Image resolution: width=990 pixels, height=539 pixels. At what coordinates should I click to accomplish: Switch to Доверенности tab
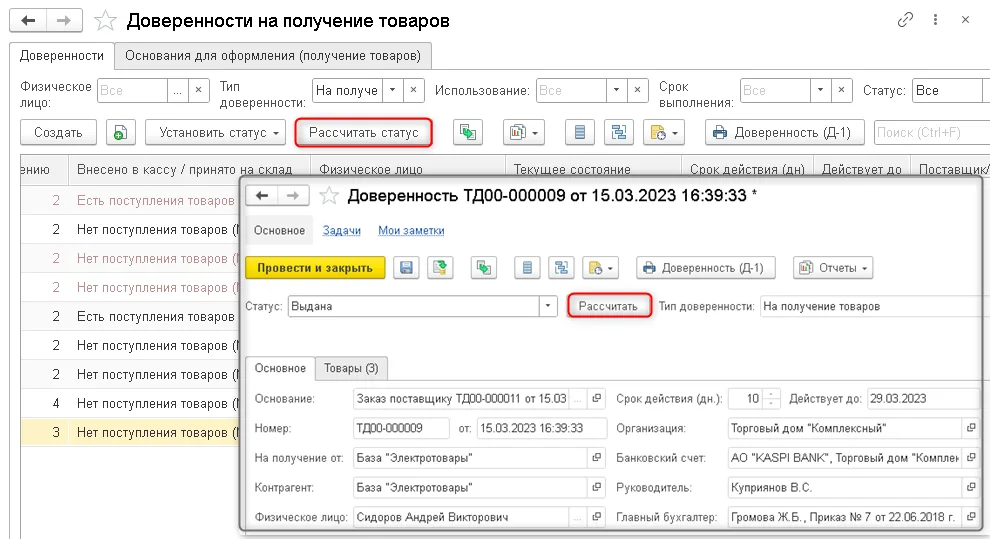(x=62, y=56)
